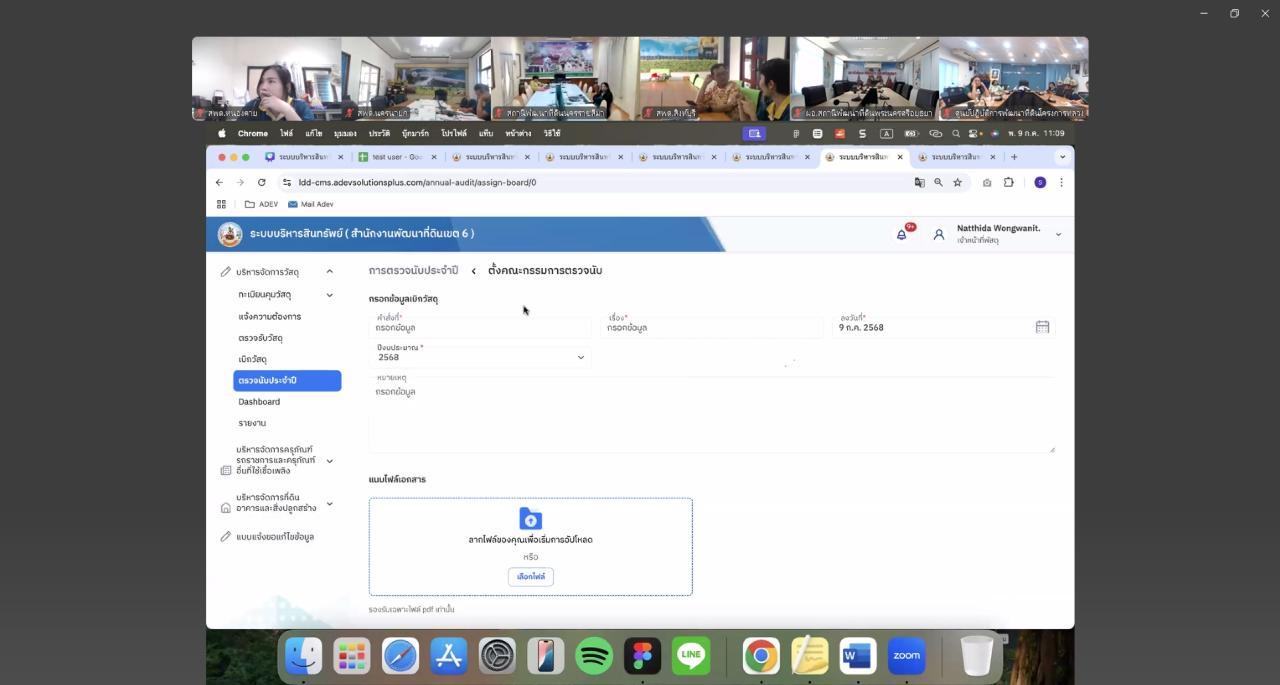Screen dimensions: 1280x685
Task: Click the คำสั่งที่ input field
Action: point(481,328)
